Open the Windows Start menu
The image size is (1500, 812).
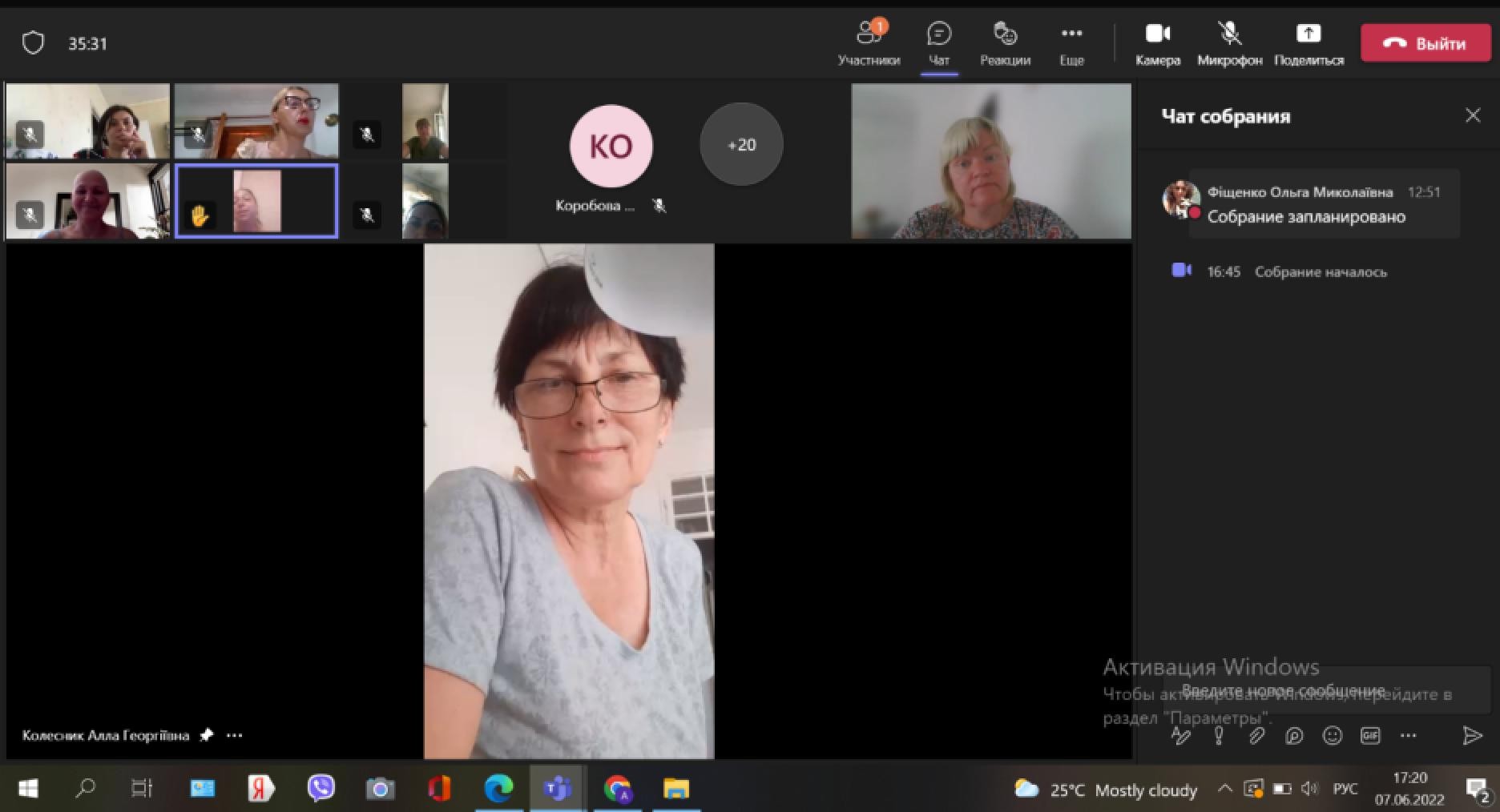coord(28,789)
